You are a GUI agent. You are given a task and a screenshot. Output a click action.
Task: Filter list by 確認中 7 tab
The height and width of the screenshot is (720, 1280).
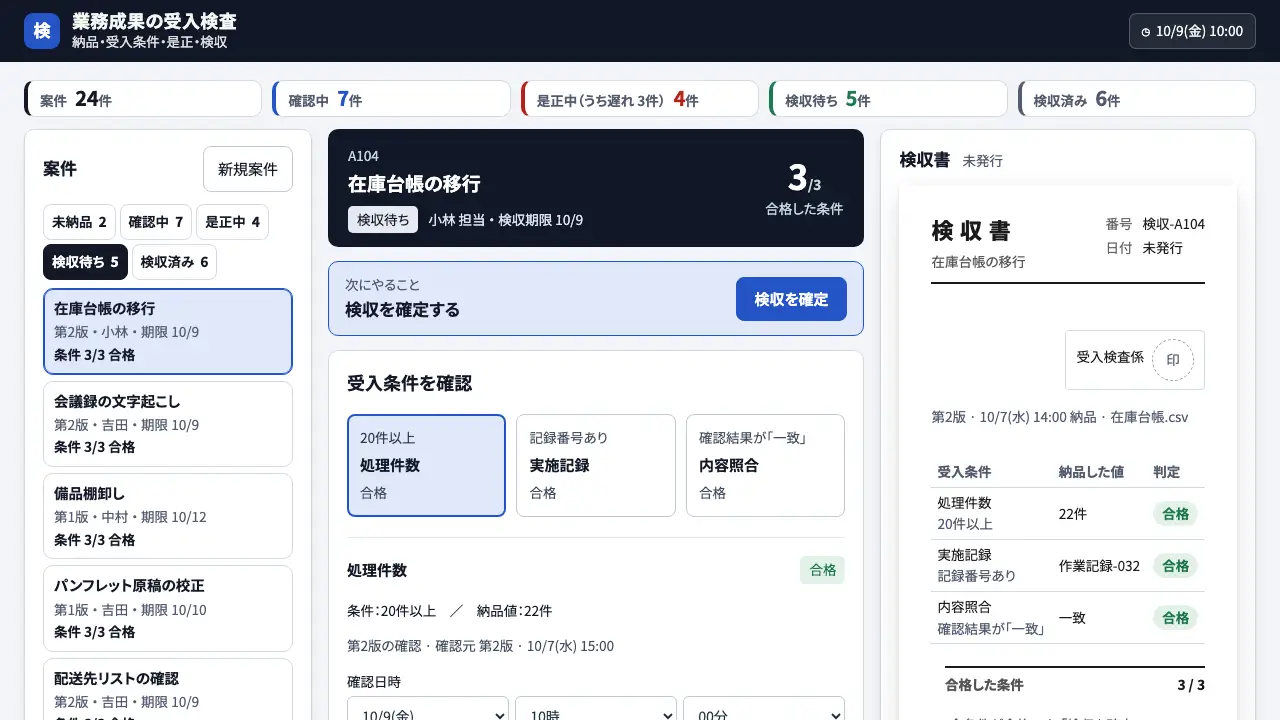coord(156,222)
